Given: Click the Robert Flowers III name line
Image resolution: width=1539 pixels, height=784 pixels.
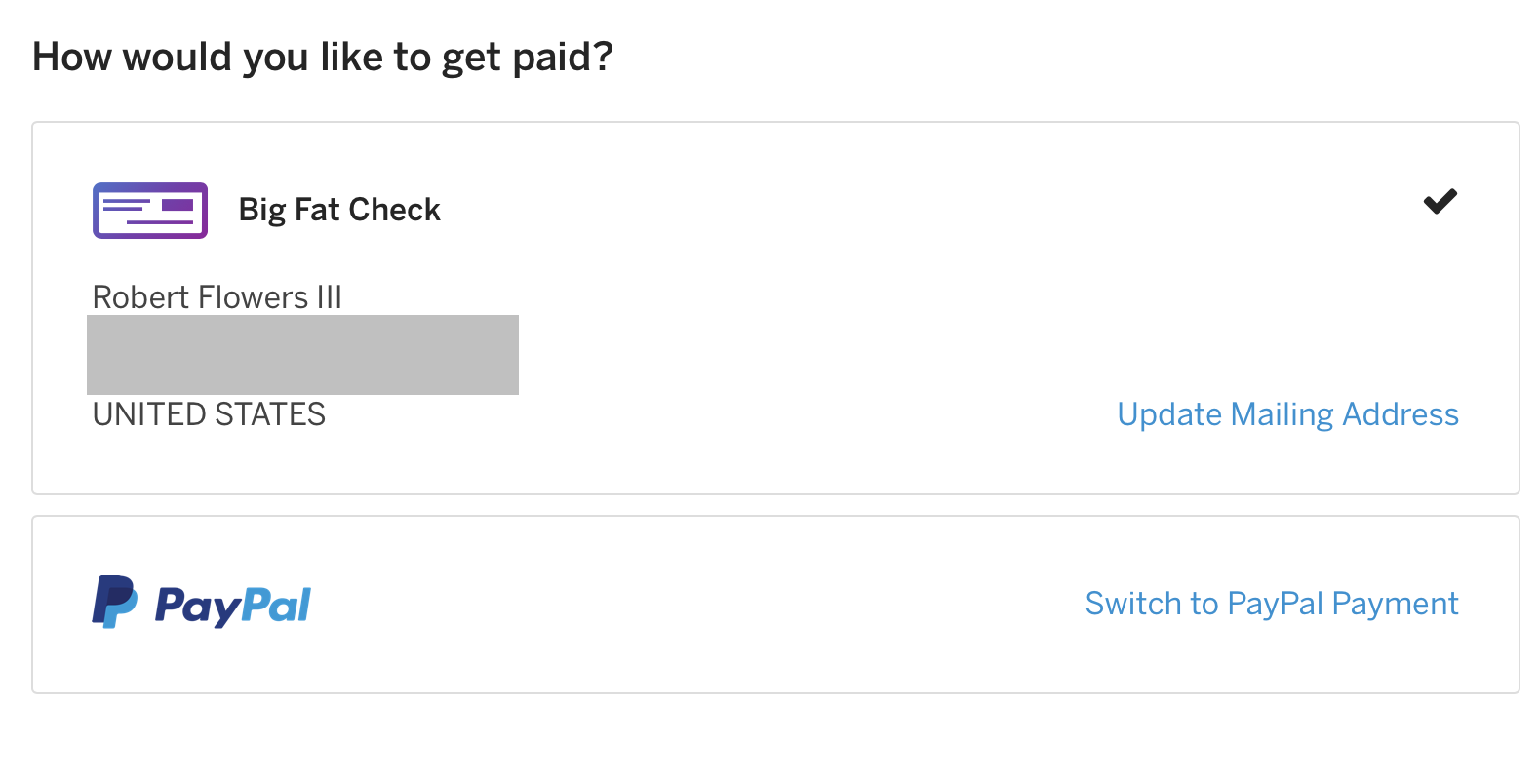Looking at the screenshot, I should [217, 297].
